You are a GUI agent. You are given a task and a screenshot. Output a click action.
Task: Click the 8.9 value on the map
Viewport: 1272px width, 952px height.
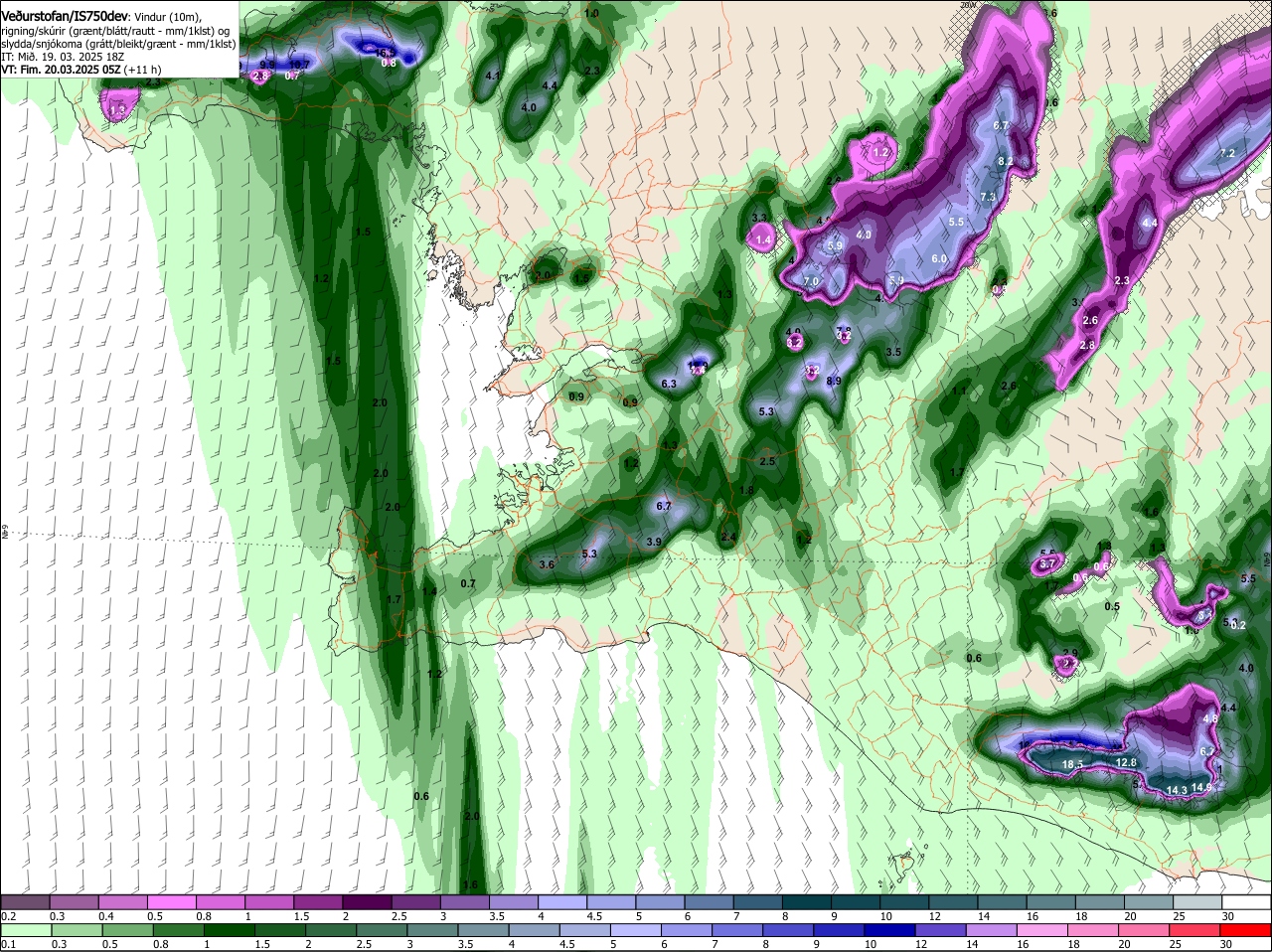[834, 381]
